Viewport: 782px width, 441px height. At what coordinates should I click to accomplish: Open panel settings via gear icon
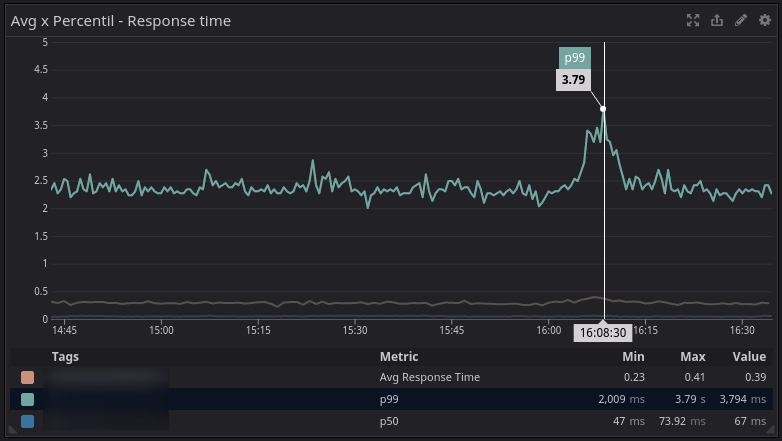765,20
